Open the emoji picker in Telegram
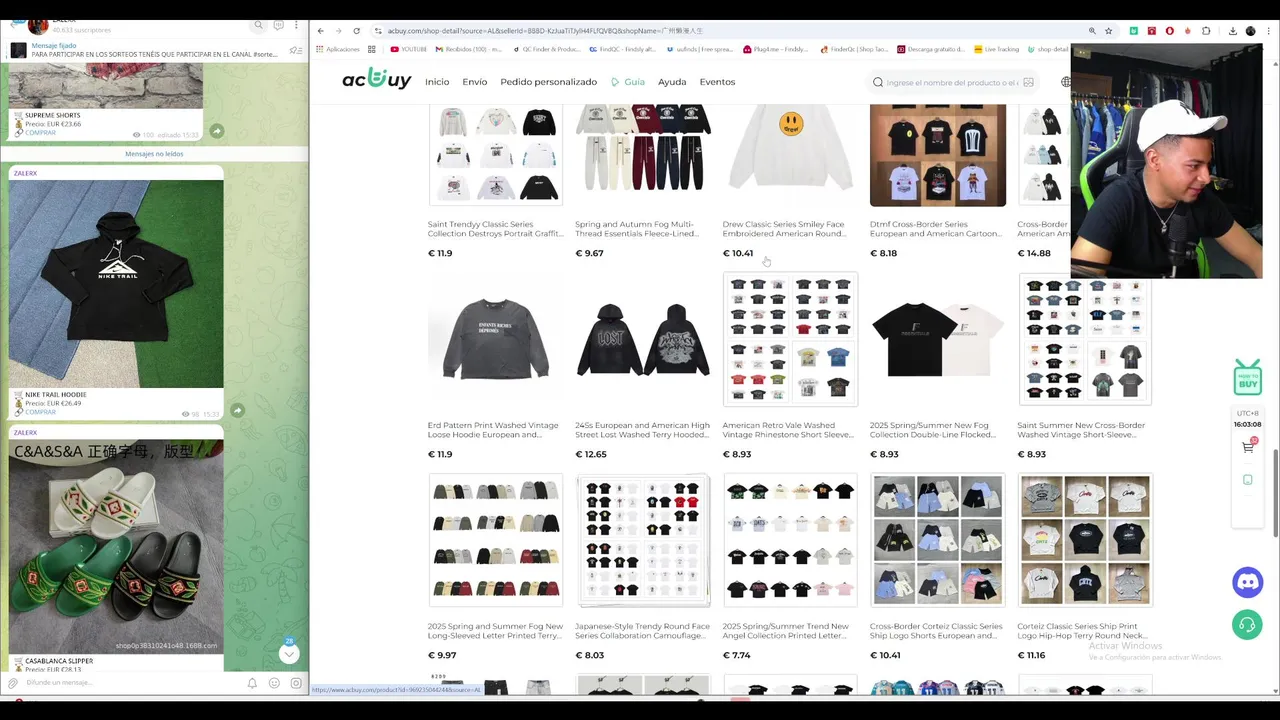The height and width of the screenshot is (720, 1280). (x=274, y=683)
